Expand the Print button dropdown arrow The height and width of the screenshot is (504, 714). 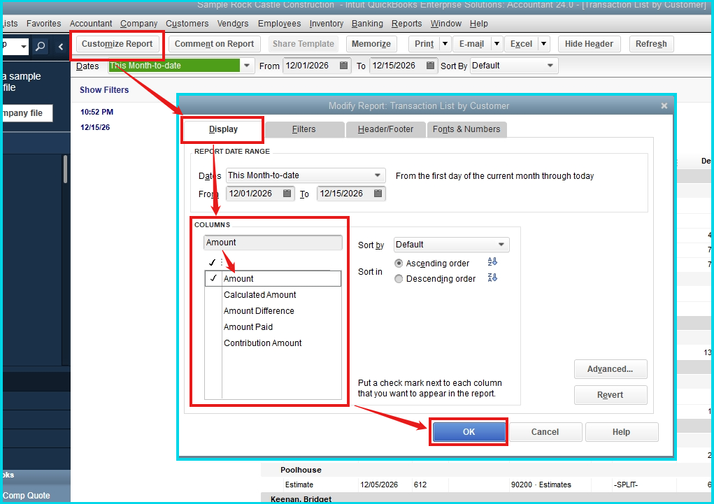(445, 44)
